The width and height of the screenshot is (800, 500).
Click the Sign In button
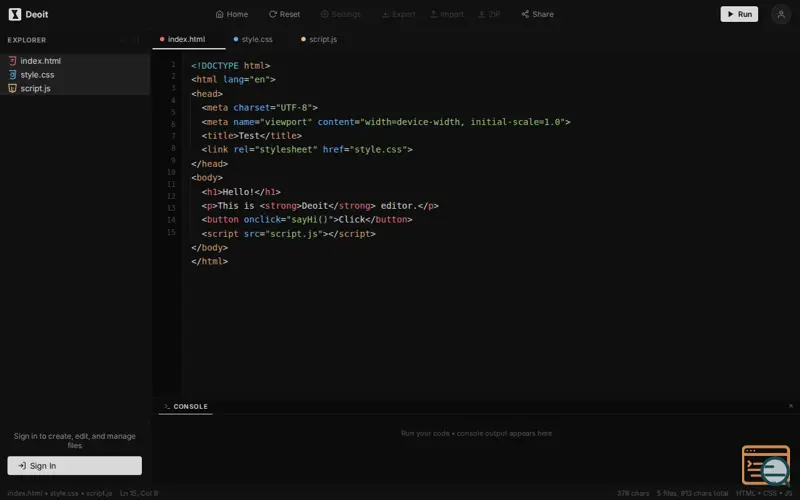(x=74, y=465)
